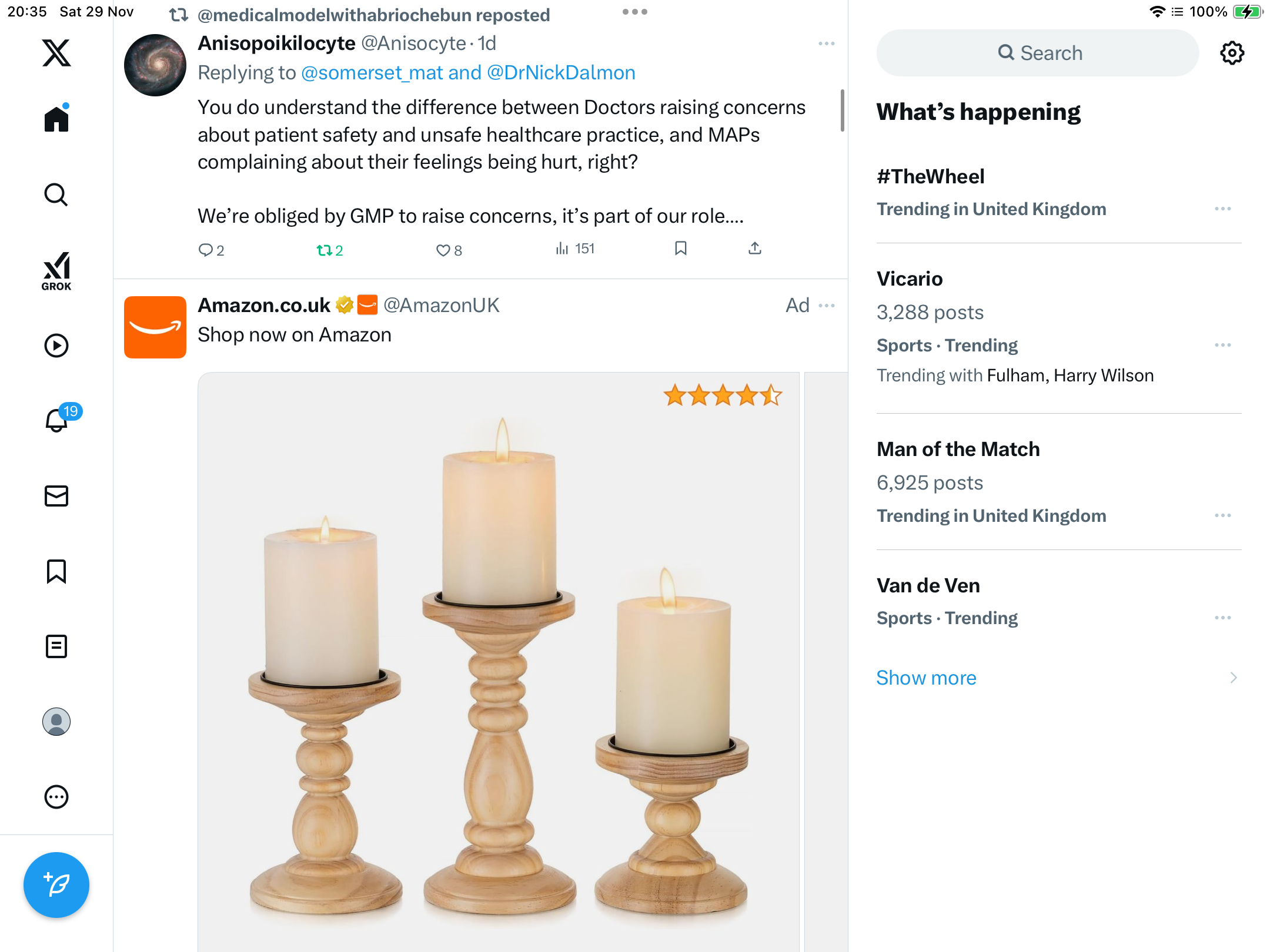
Task: Open the Bookmarks tab in sidebar
Action: click(56, 571)
